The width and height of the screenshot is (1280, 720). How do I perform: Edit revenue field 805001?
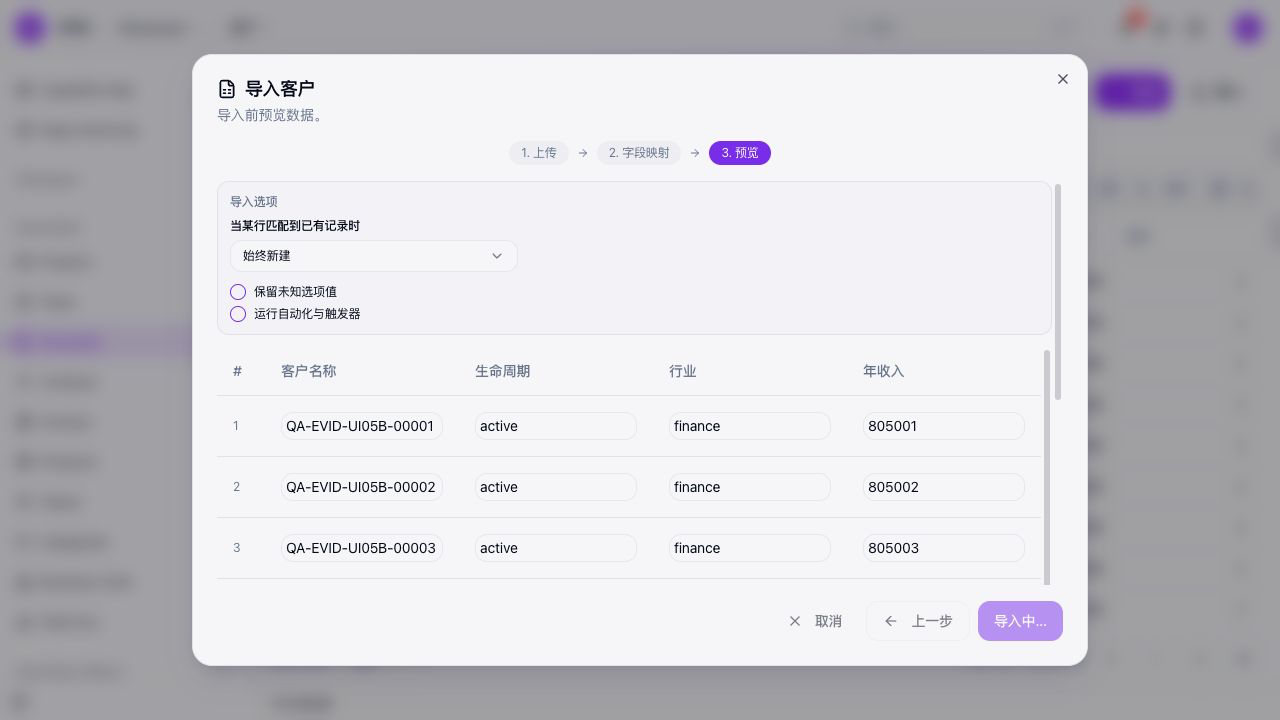pyautogui.click(x=944, y=426)
